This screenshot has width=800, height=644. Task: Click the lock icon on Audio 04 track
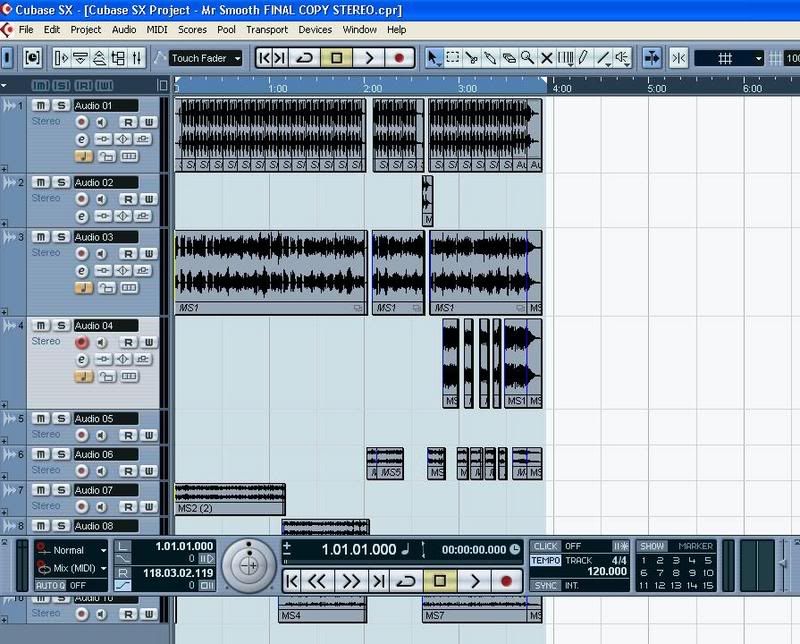(x=107, y=377)
